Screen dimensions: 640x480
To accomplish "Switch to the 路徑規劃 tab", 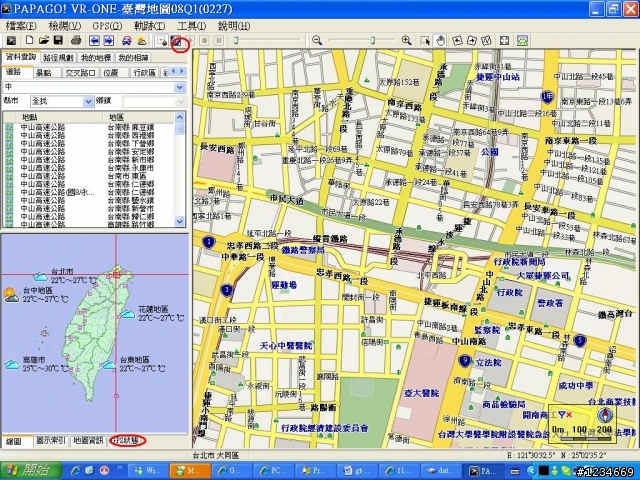I will (x=58, y=58).
